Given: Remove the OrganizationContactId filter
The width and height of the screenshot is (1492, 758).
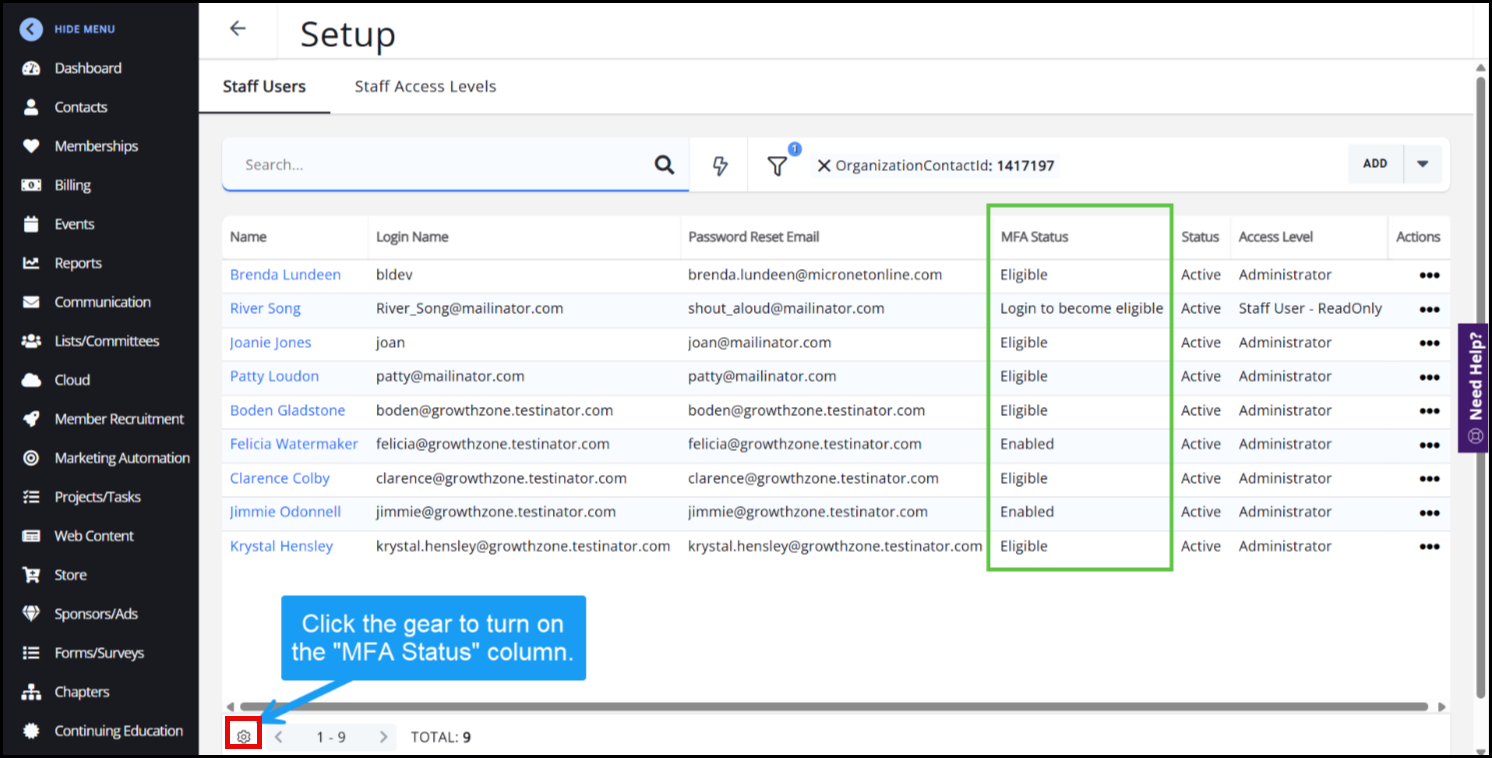Looking at the screenshot, I should (824, 166).
